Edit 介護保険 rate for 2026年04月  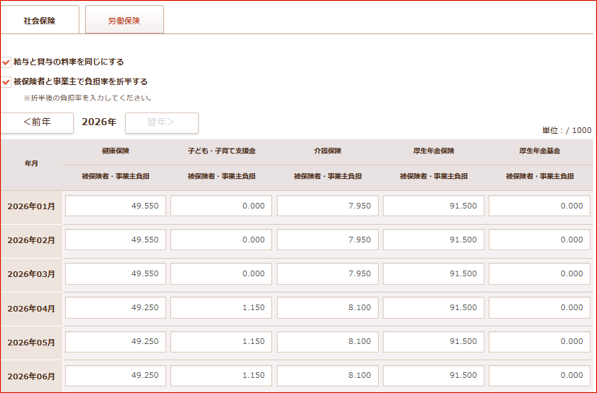(x=327, y=307)
